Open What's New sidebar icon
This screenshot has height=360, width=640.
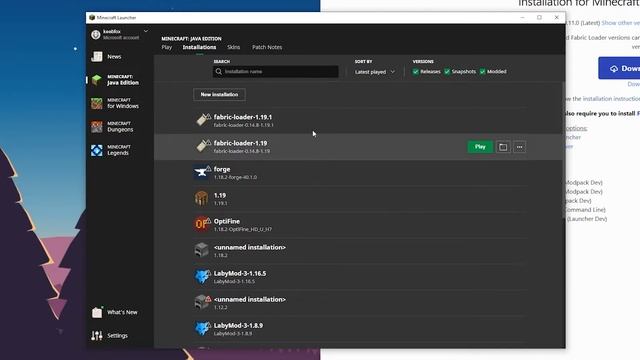point(97,312)
